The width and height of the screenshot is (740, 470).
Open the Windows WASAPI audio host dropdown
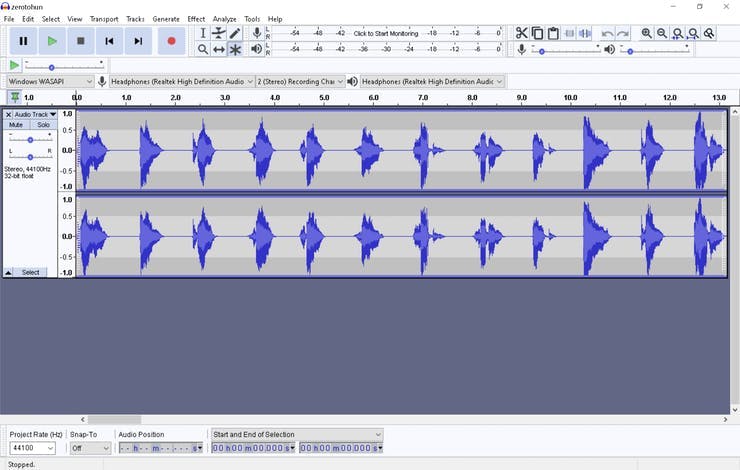point(50,81)
